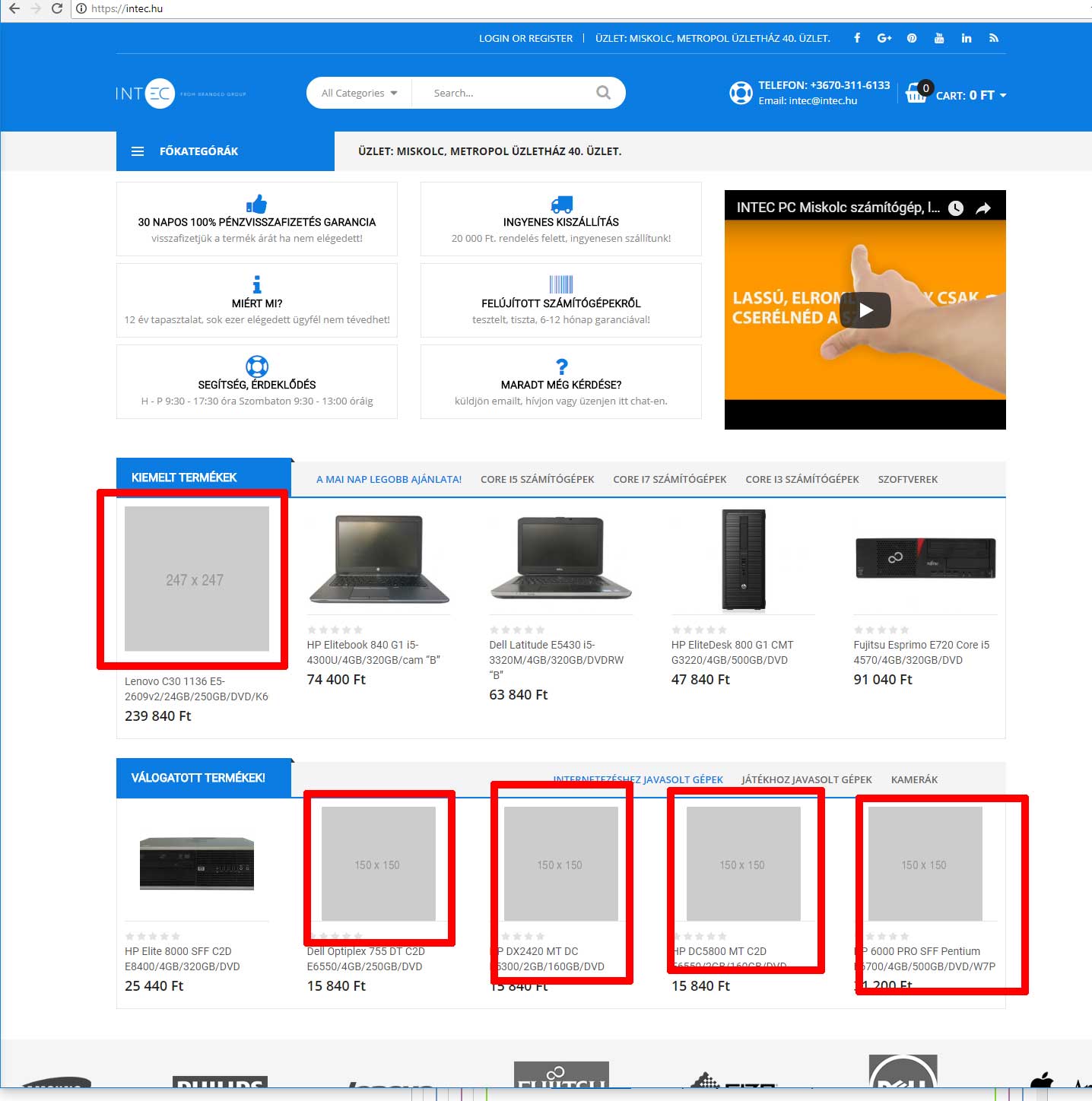The image size is (1092, 1101).
Task: Expand the Cart dropdown arrow
Action: click(x=1003, y=95)
